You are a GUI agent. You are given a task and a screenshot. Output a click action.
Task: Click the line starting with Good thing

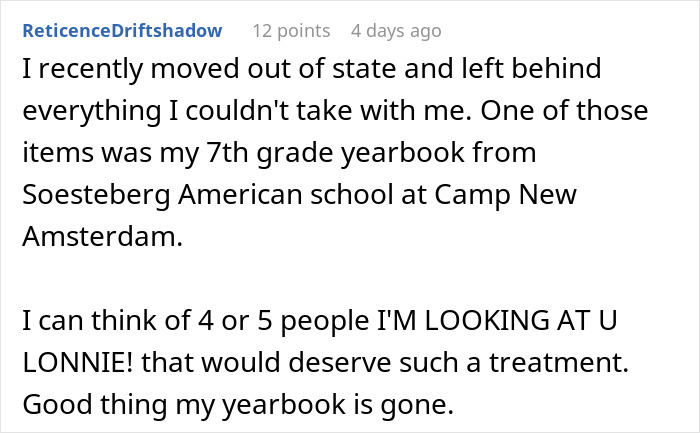[x=238, y=405]
